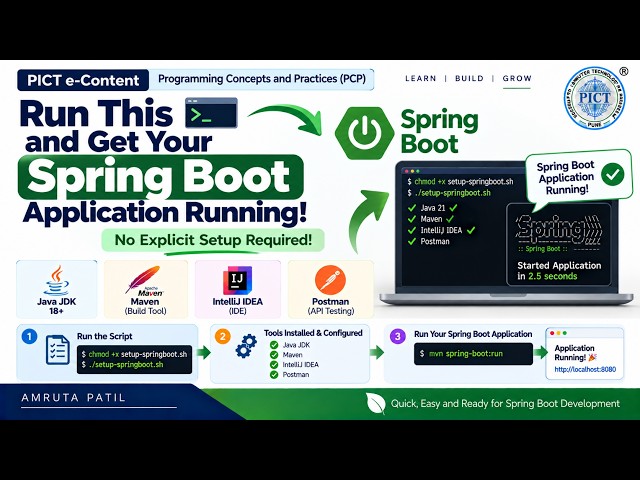Click "$ ./setup-springboot.sh" line on the laptop screen
Viewport: 640px width, 480px height.
449,193
